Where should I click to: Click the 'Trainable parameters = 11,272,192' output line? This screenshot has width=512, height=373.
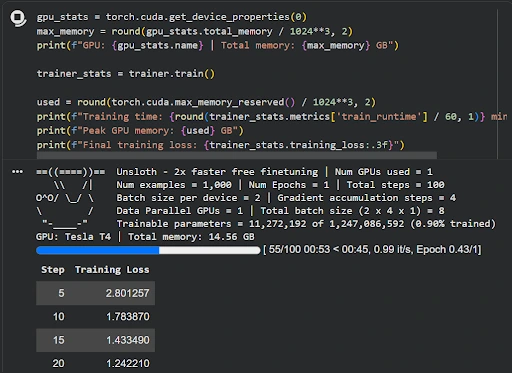click(x=306, y=224)
